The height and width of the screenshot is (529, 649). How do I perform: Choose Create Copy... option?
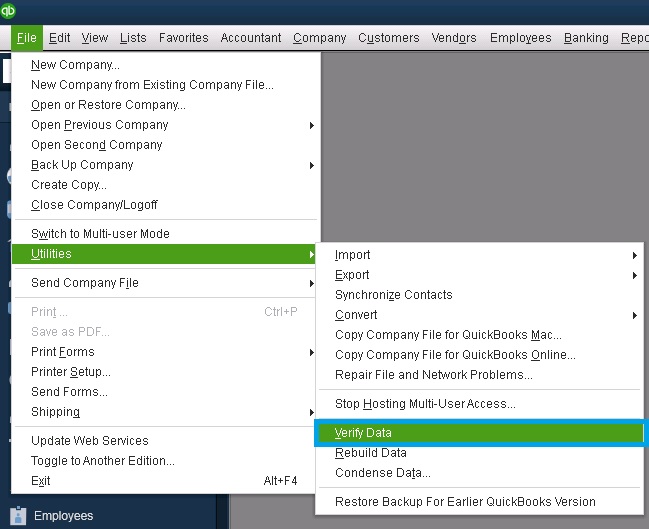(x=166, y=185)
